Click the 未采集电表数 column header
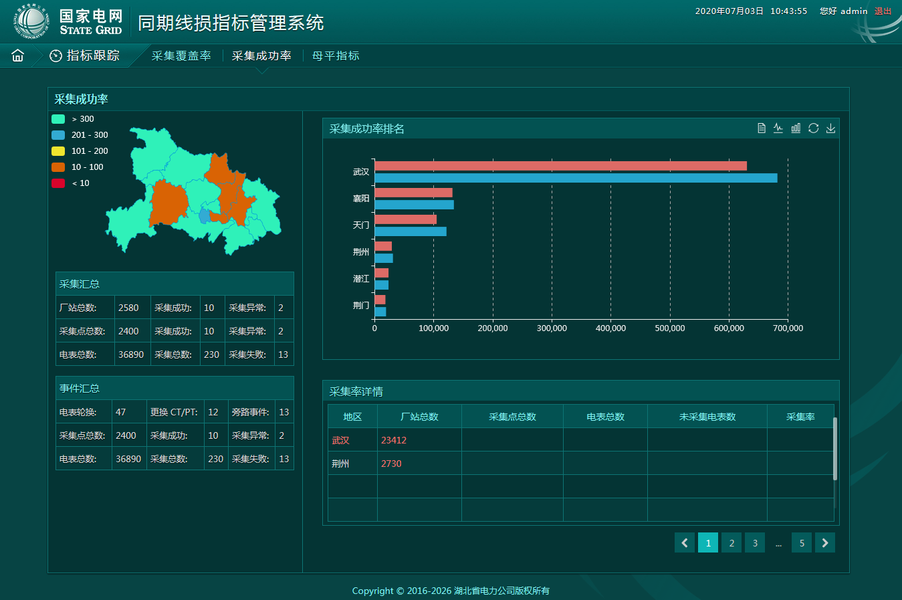902x600 pixels. pos(708,416)
